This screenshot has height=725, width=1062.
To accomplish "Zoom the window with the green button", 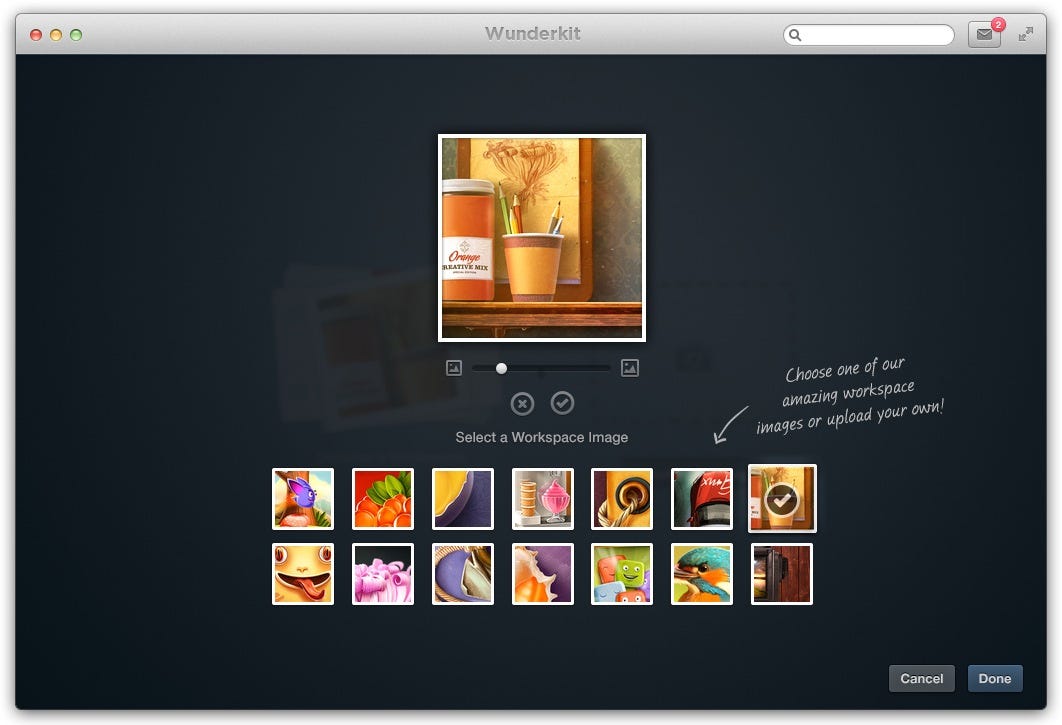I will [76, 35].
